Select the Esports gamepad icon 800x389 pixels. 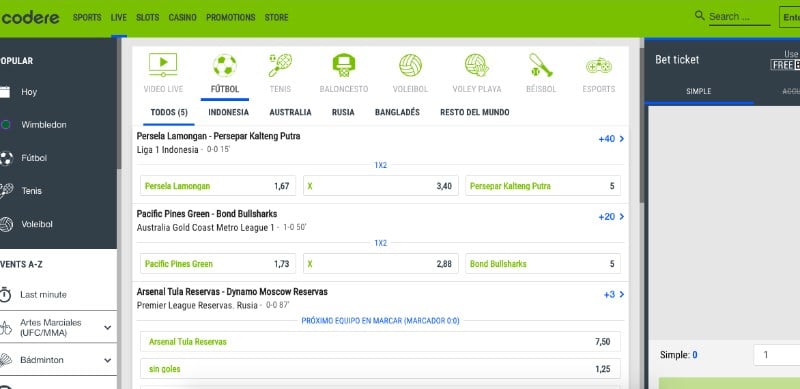598,66
